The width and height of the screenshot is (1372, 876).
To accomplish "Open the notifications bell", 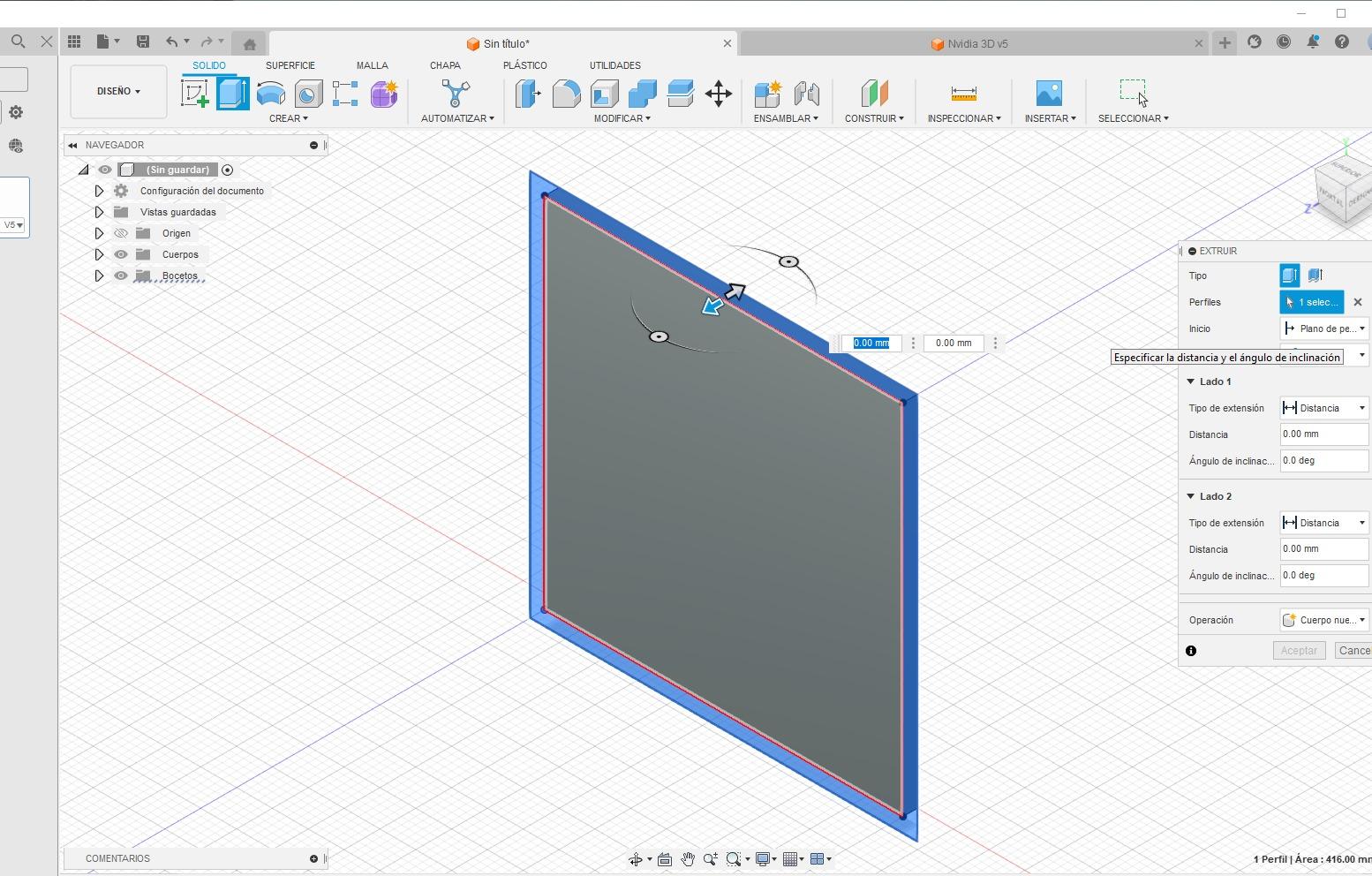I will pyautogui.click(x=1313, y=42).
